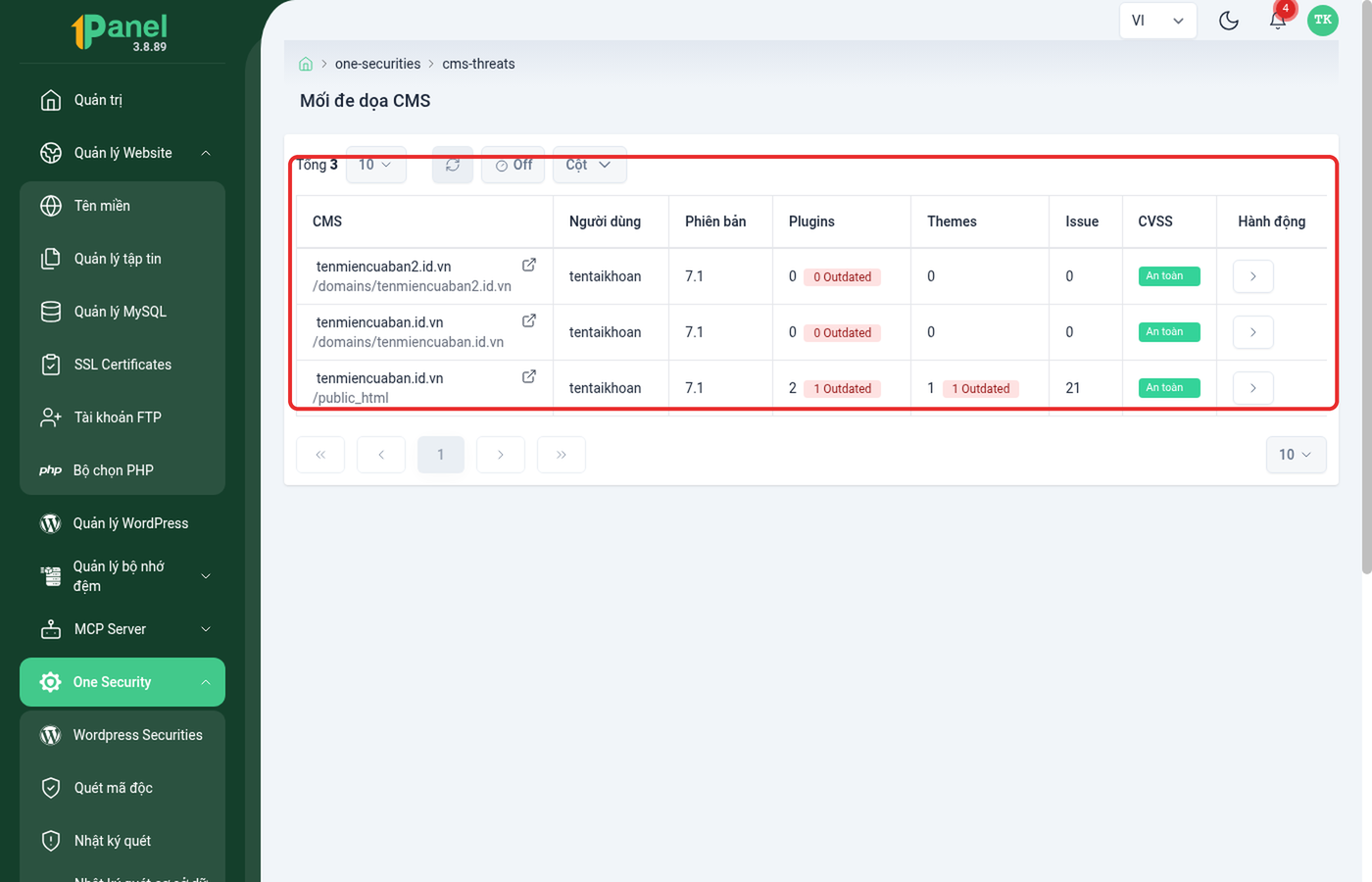Select page 1 pagination button
Viewport: 1372px width, 882px height.
(441, 455)
